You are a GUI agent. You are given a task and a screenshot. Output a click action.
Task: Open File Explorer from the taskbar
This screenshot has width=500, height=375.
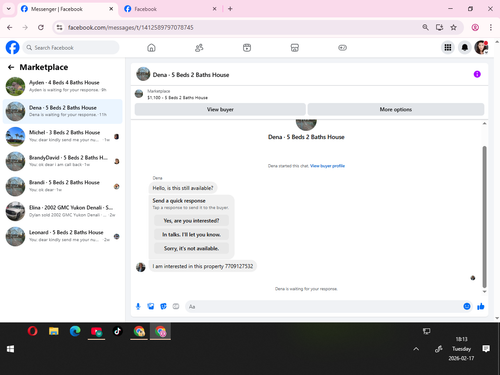tap(54, 331)
